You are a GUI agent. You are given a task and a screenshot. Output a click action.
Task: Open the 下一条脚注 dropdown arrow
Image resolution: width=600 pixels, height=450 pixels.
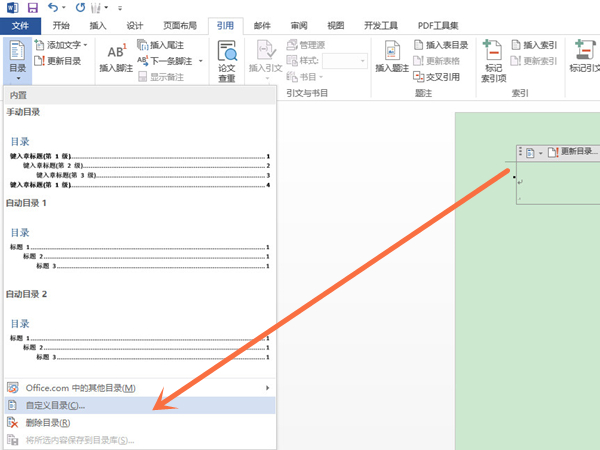coord(201,61)
